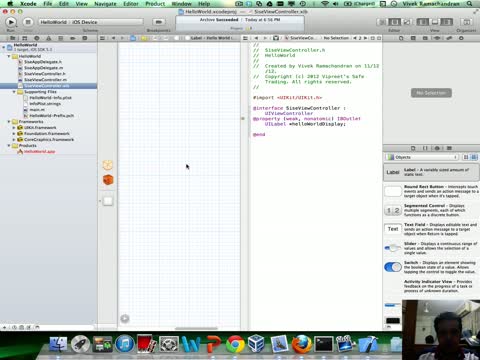
Task: Toggle the Utilities pane view button
Action: coord(447,22)
